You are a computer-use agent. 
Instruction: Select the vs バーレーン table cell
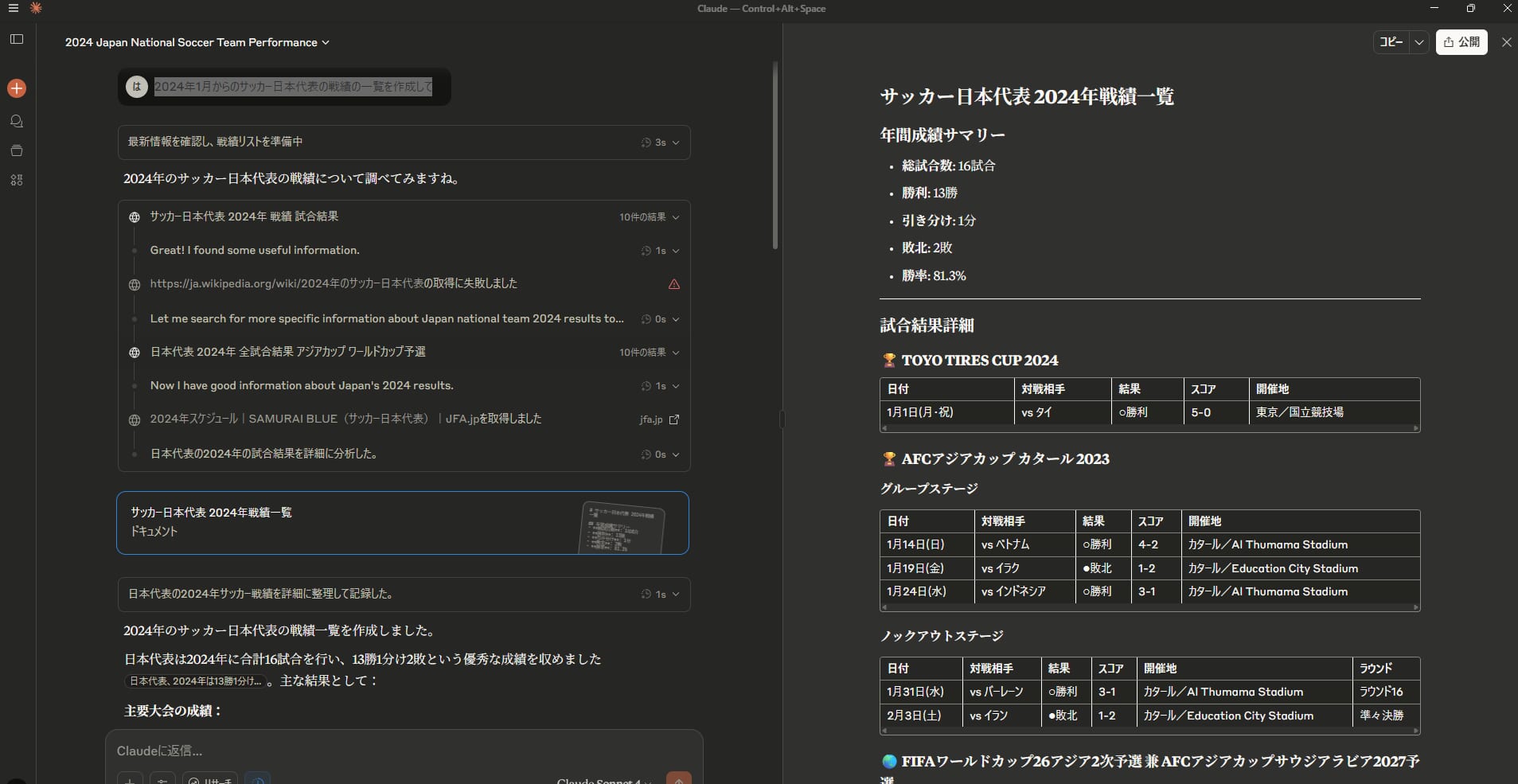1001,692
